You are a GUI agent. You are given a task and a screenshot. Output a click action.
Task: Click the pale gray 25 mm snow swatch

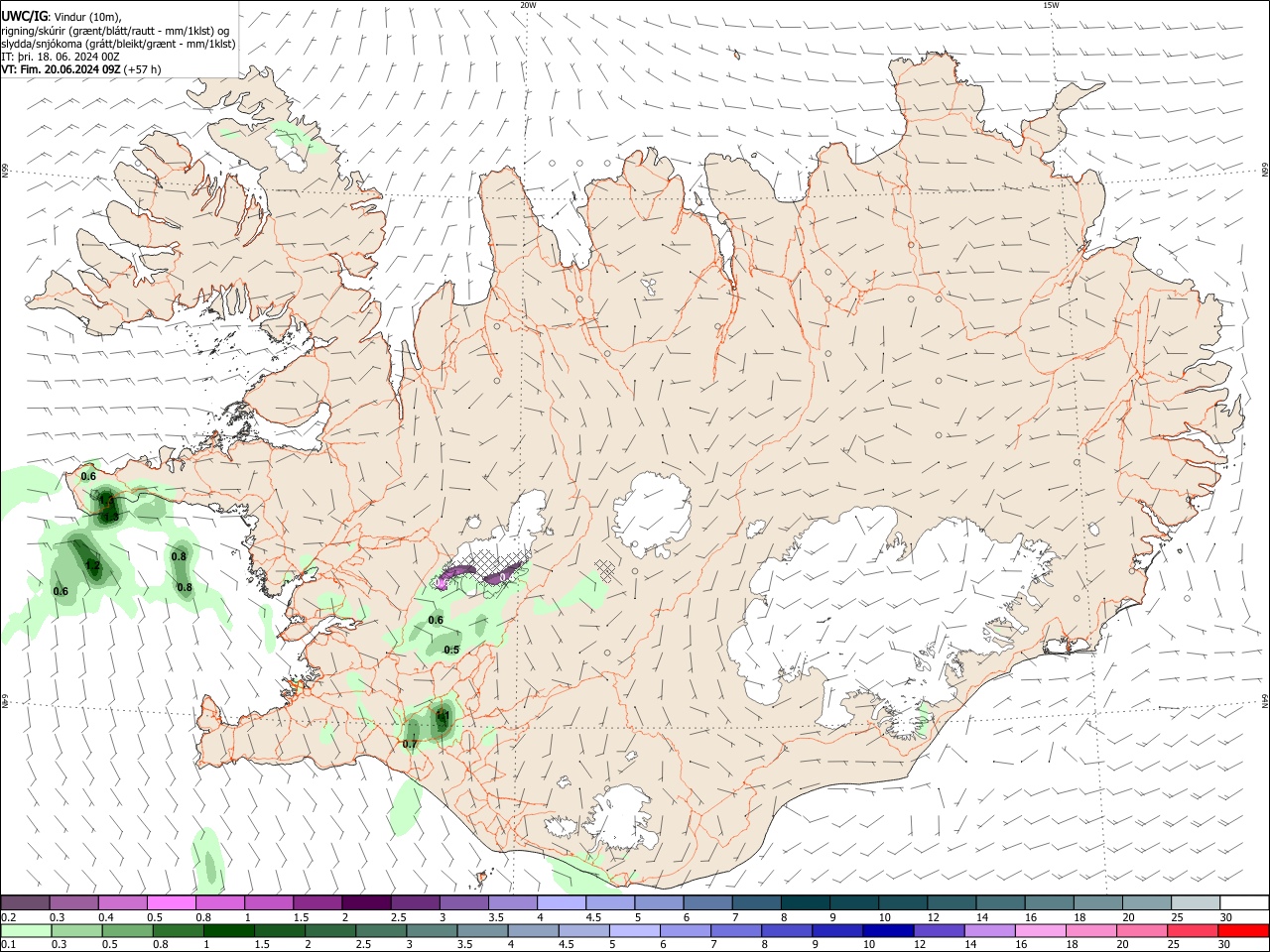pyautogui.click(x=1196, y=903)
